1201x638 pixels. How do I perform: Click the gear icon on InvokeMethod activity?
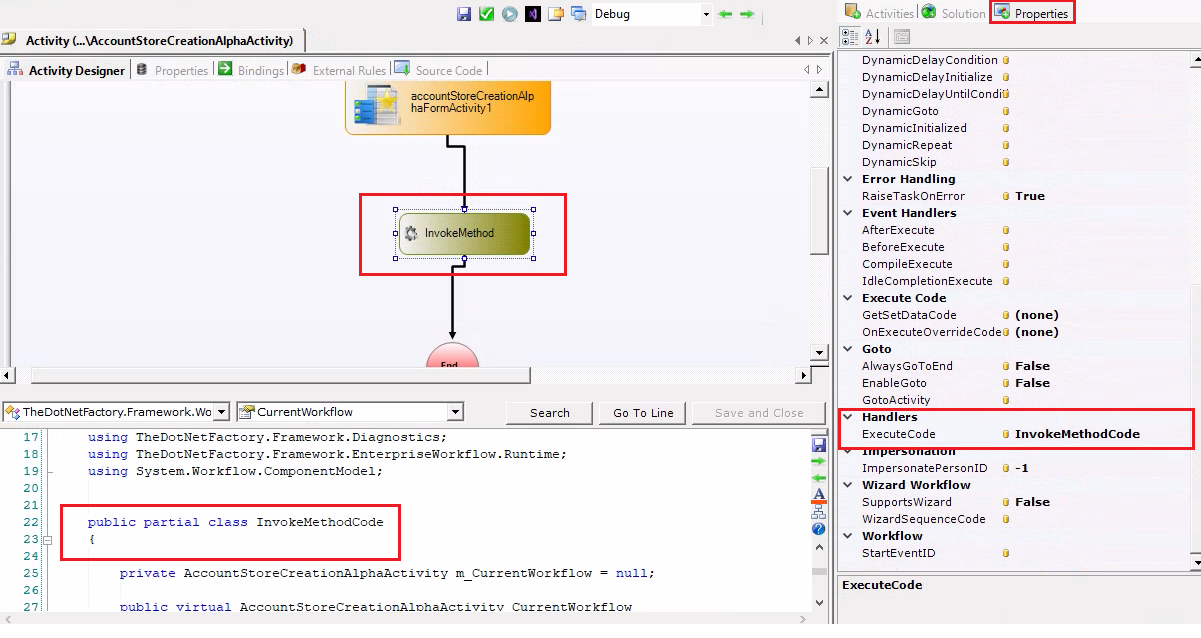coord(411,233)
